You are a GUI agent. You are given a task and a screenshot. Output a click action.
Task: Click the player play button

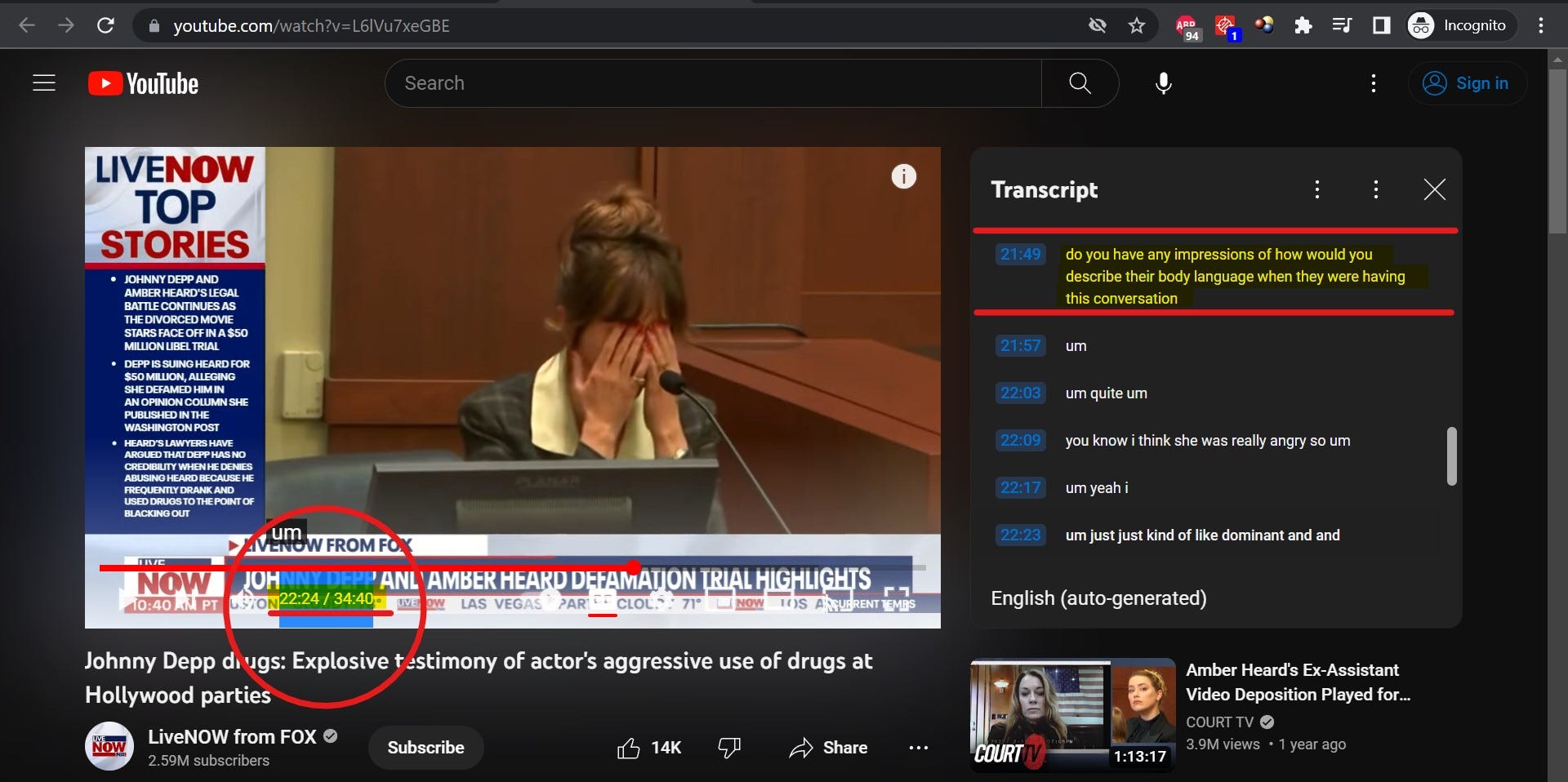tap(129, 599)
